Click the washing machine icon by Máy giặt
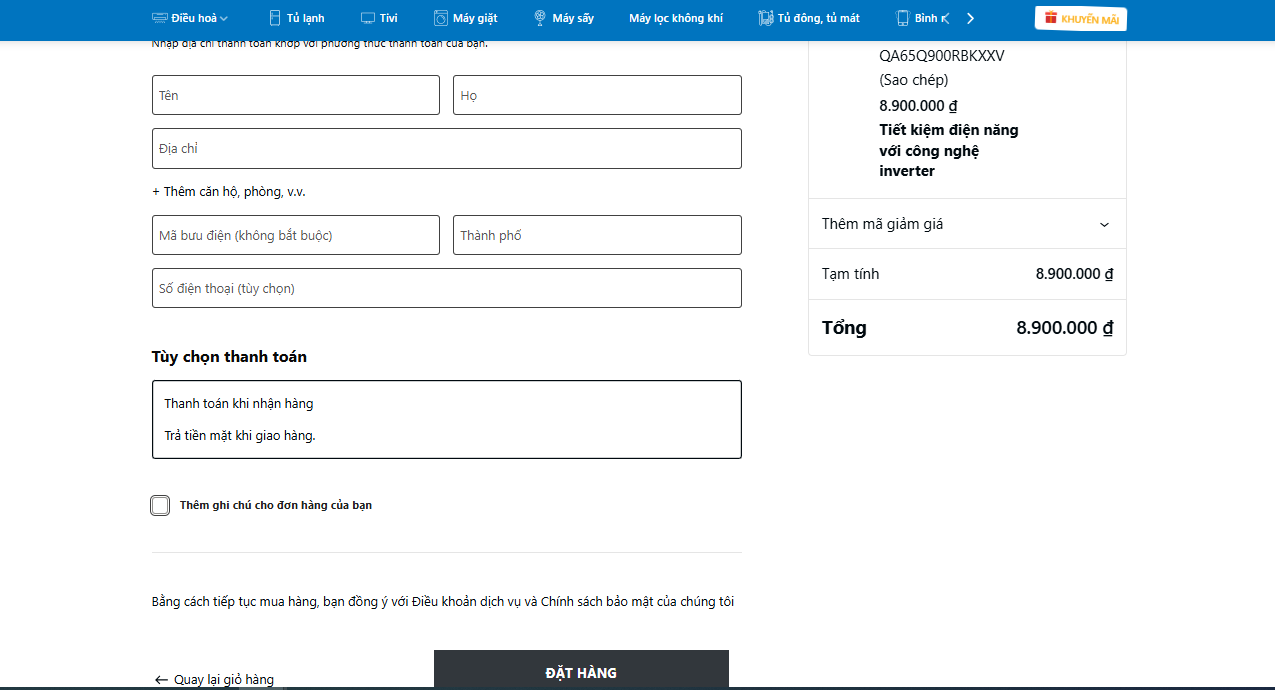 pos(441,18)
